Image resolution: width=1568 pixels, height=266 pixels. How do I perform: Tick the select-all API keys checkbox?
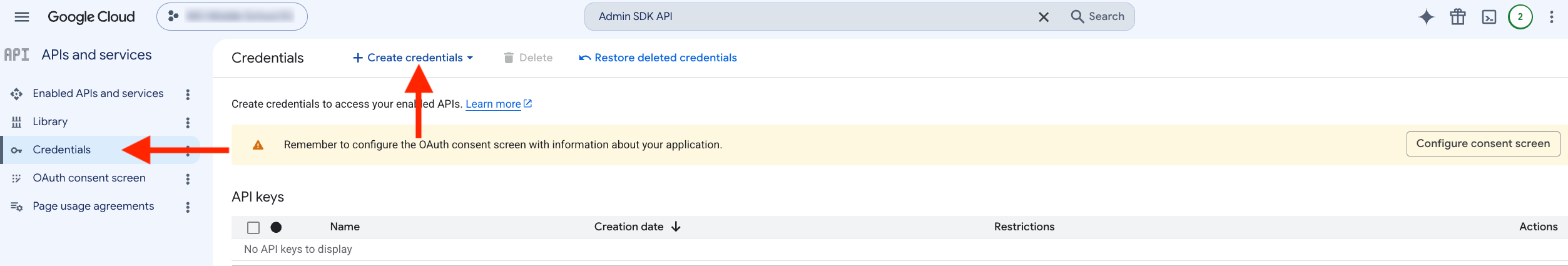(x=253, y=227)
